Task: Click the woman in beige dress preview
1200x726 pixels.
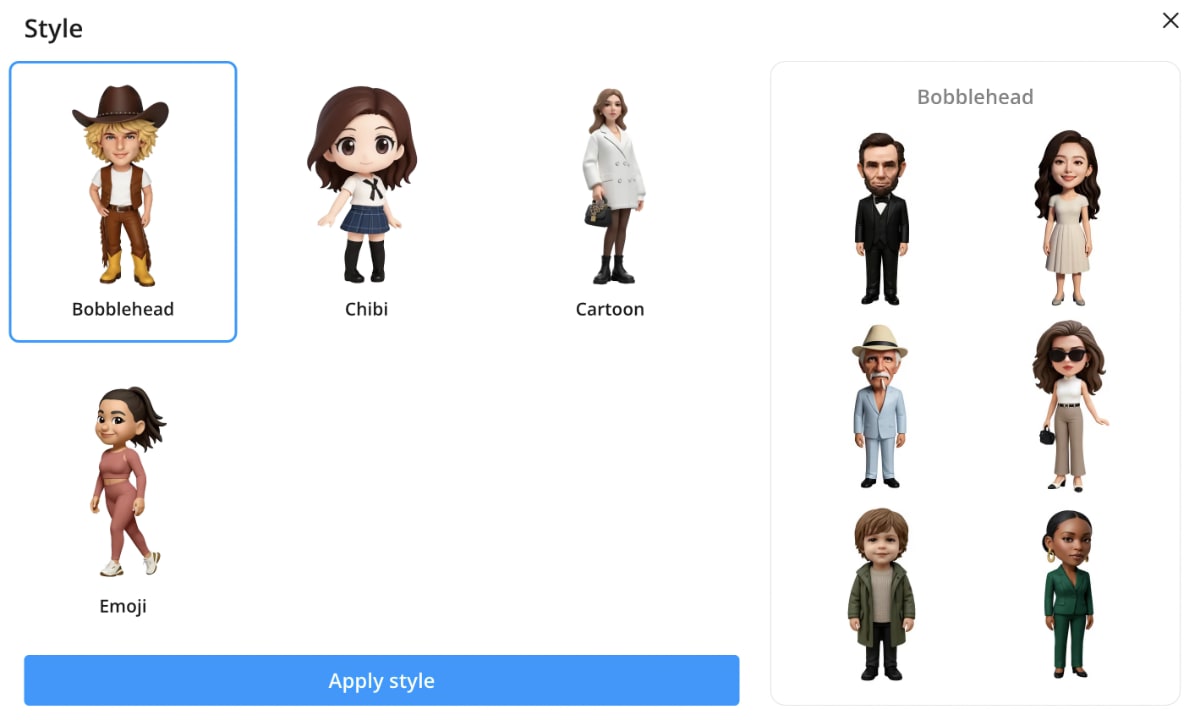Action: pyautogui.click(x=1067, y=218)
